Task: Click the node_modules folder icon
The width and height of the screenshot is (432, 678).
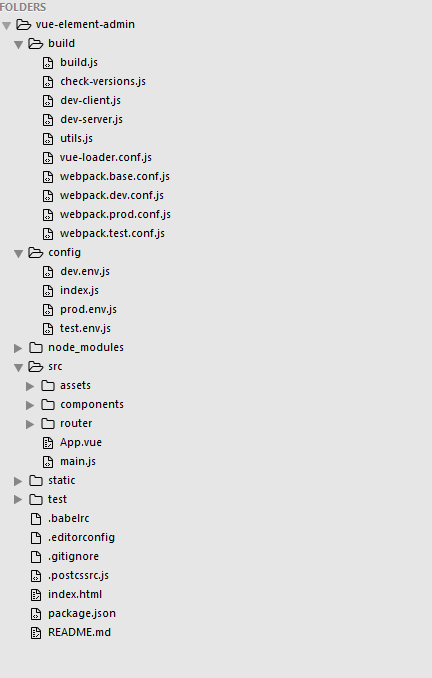Action: (35, 348)
